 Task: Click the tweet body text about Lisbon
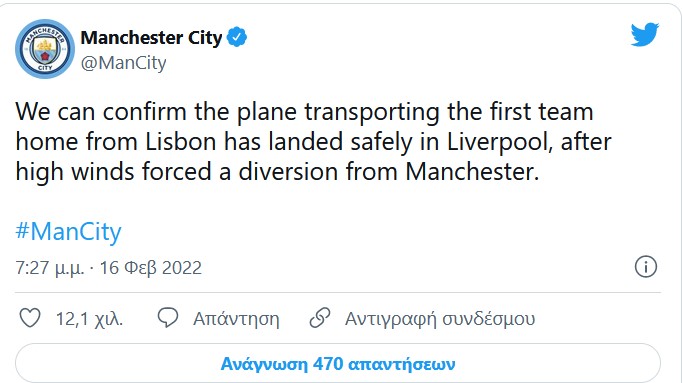pos(313,142)
